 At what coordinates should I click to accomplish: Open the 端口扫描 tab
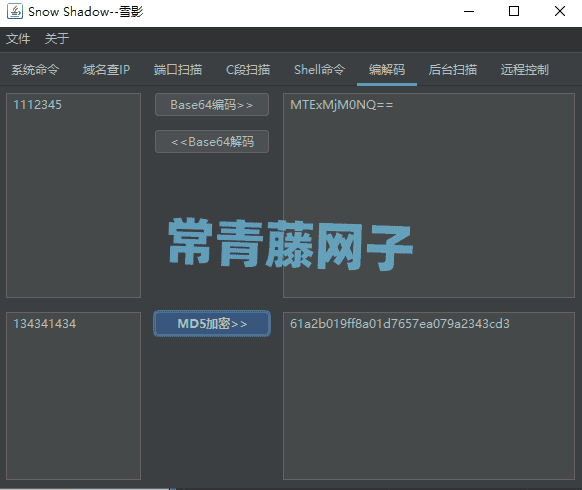click(x=178, y=70)
